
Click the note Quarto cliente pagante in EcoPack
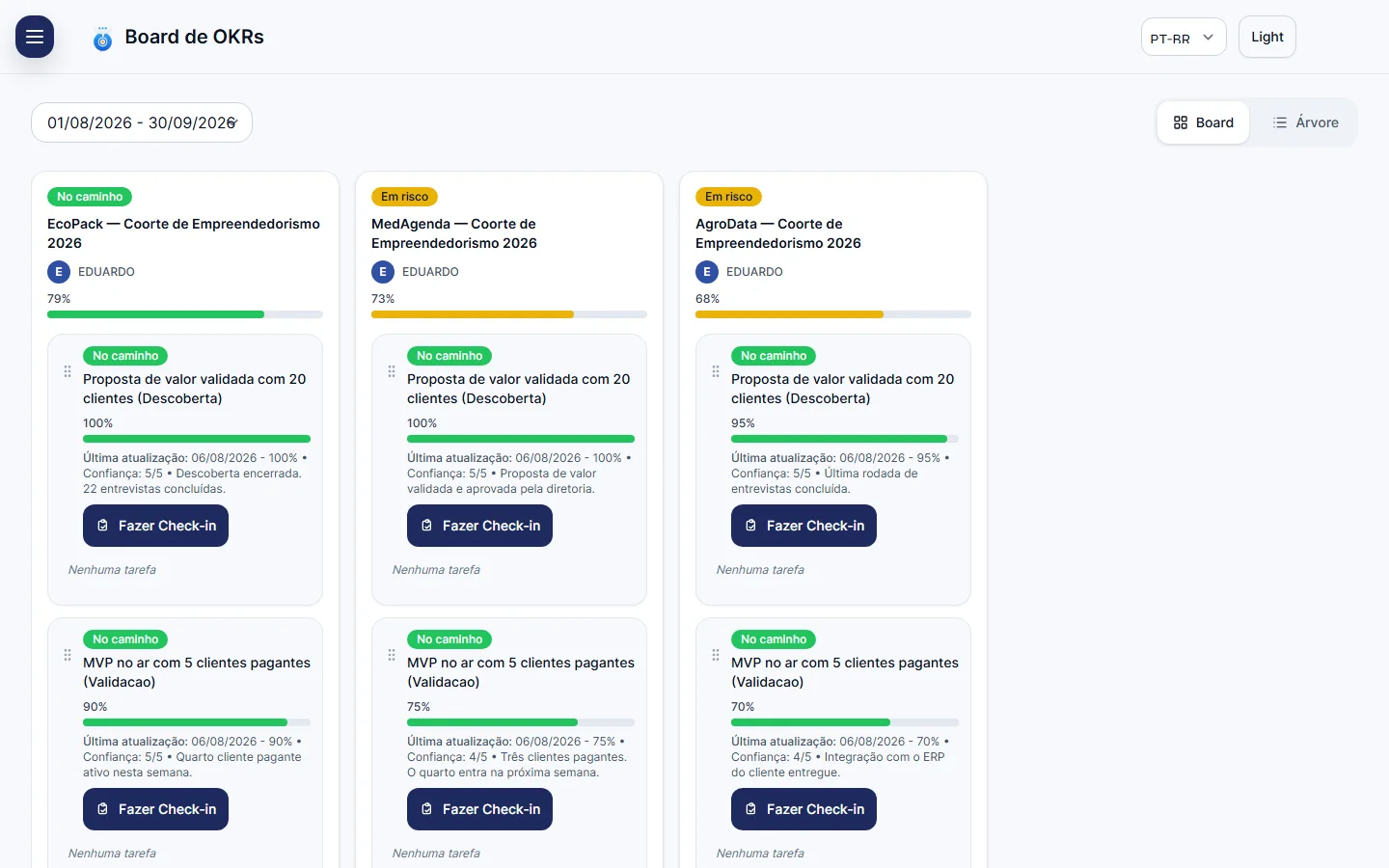[x=193, y=757]
